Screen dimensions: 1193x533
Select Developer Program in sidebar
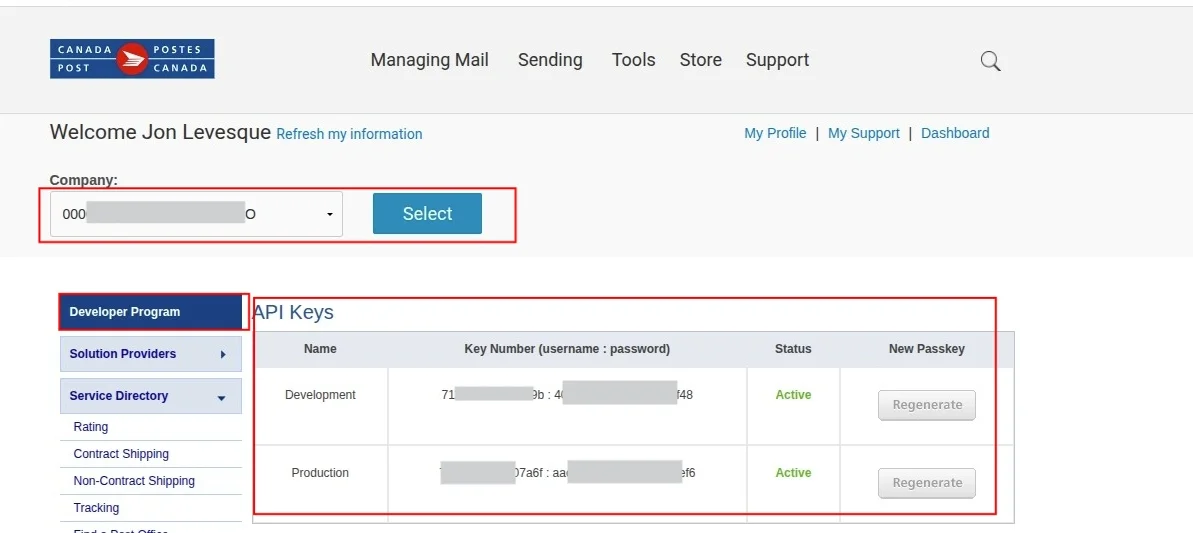pyautogui.click(x=151, y=312)
